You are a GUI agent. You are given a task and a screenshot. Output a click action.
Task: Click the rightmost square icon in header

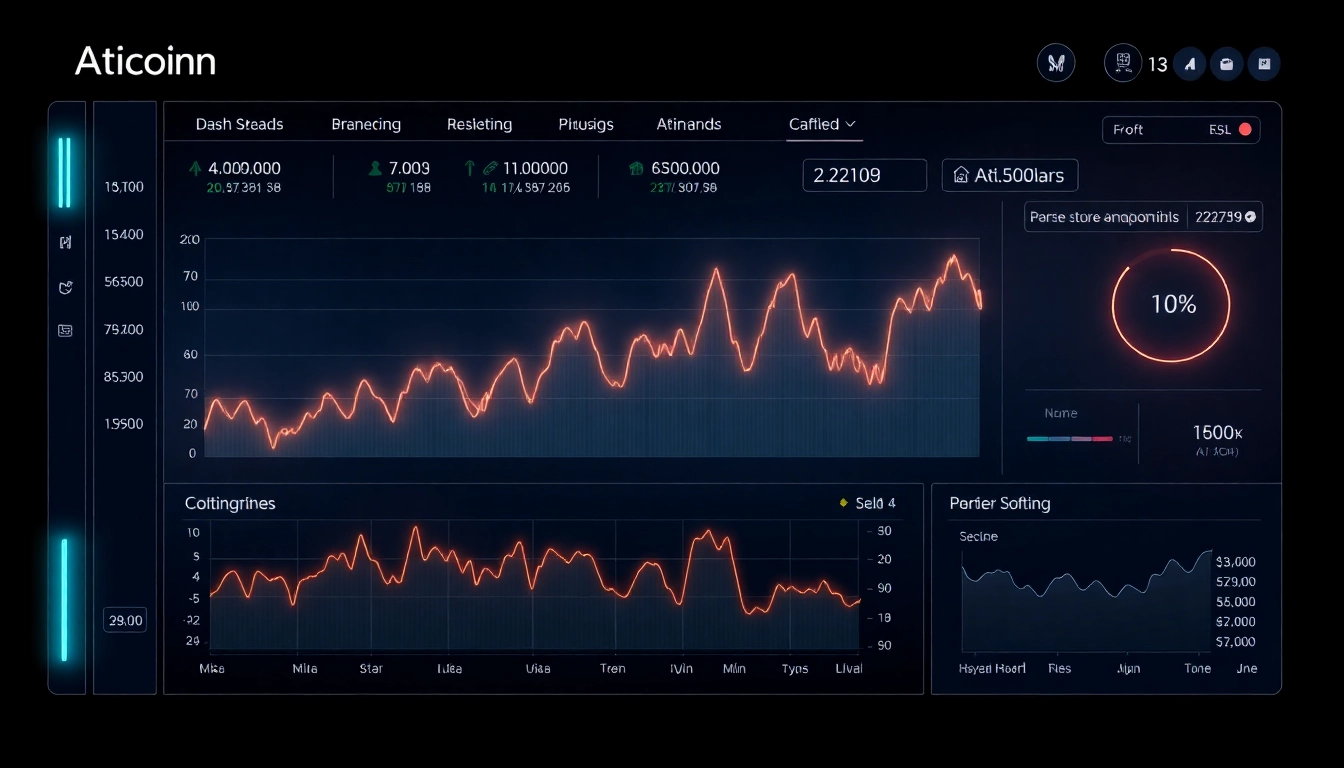point(1264,64)
